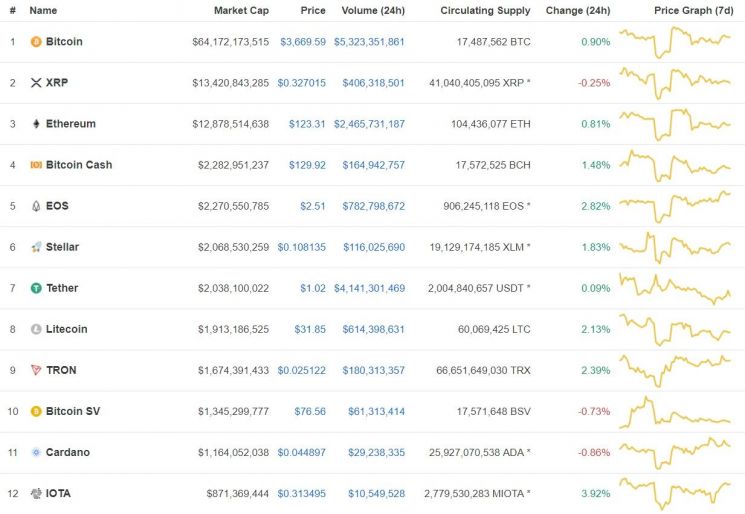Click the Litecoin logo icon
Viewport: 745px width, 514px height.
tap(36, 329)
